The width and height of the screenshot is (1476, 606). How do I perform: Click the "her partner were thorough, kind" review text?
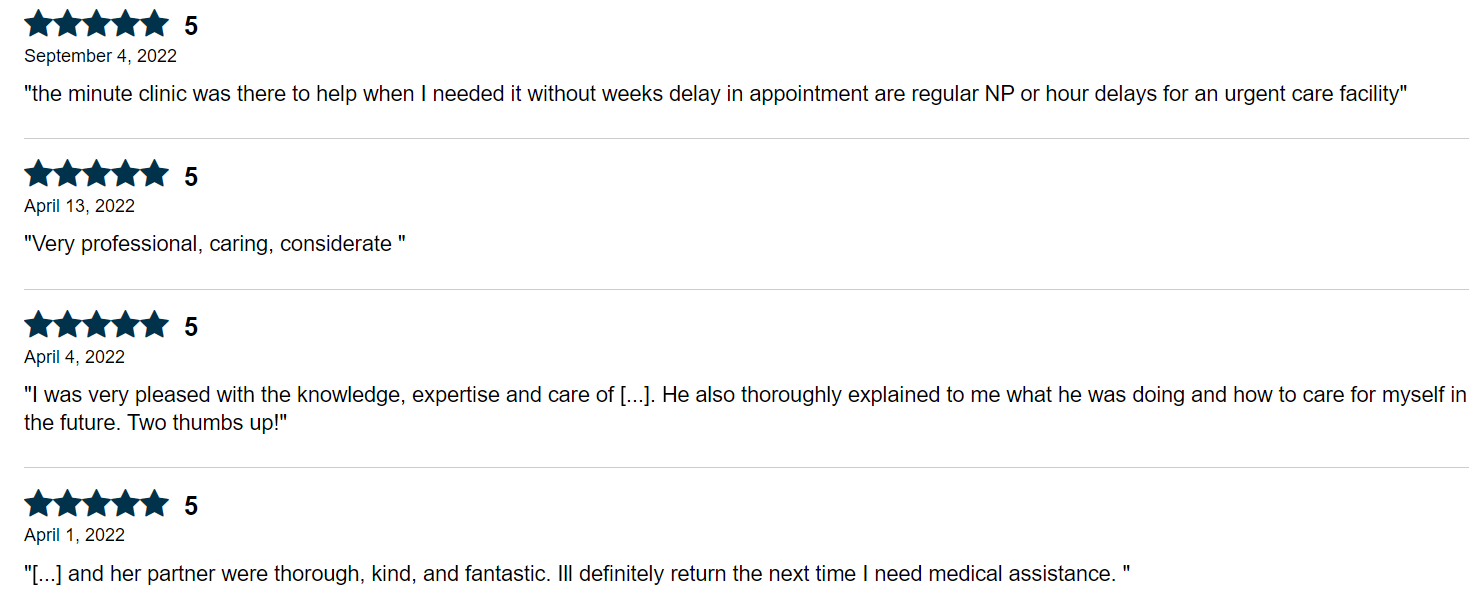pos(577,574)
